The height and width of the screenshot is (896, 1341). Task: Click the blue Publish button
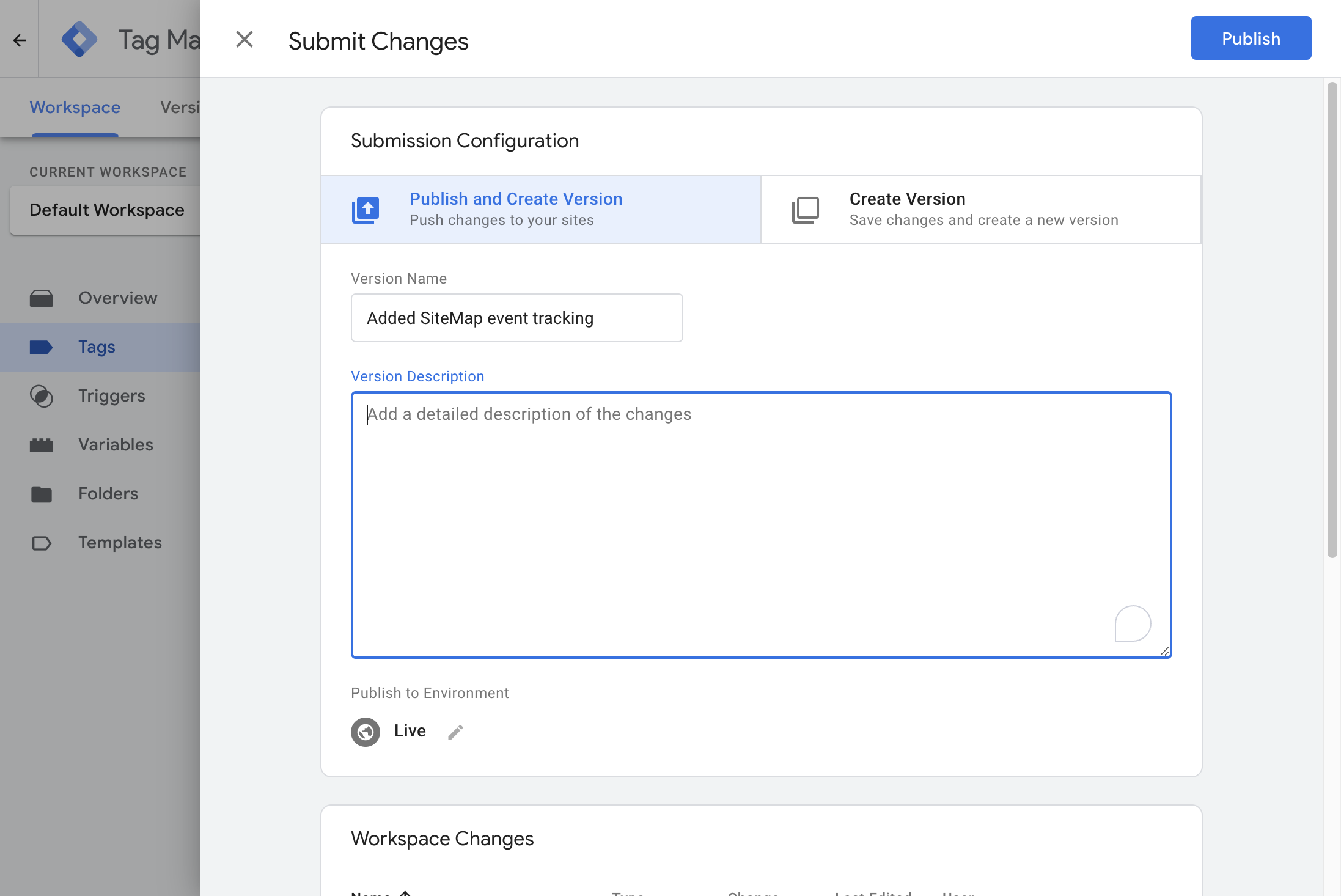tap(1251, 38)
